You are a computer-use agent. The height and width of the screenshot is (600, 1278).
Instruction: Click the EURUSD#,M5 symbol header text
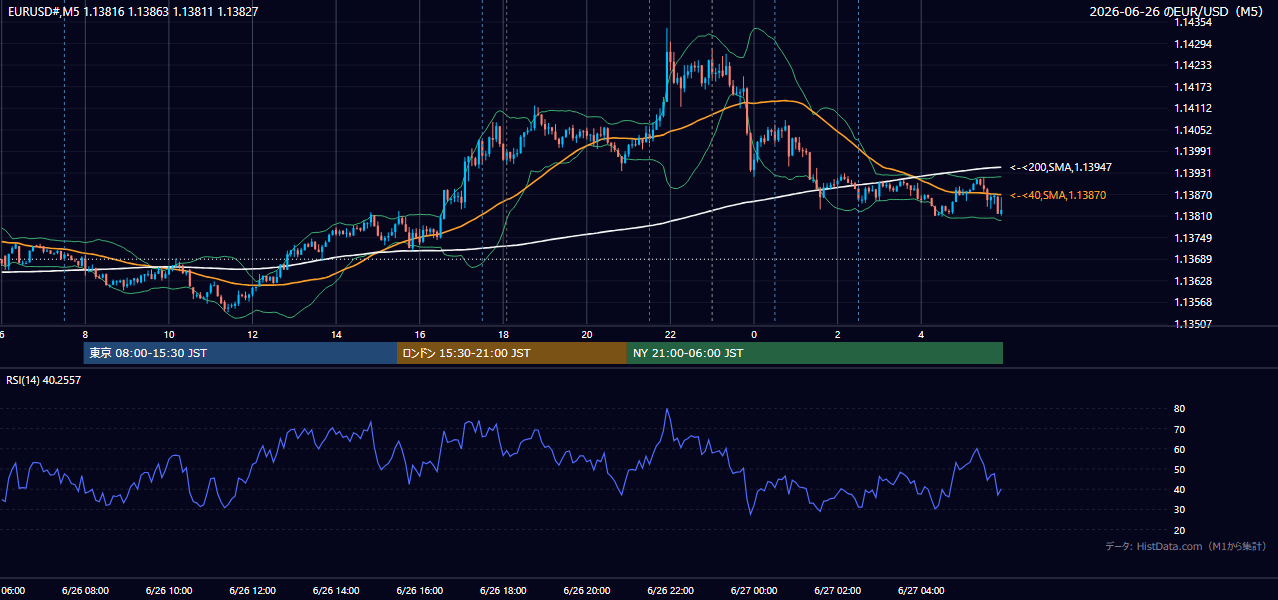[132, 11]
